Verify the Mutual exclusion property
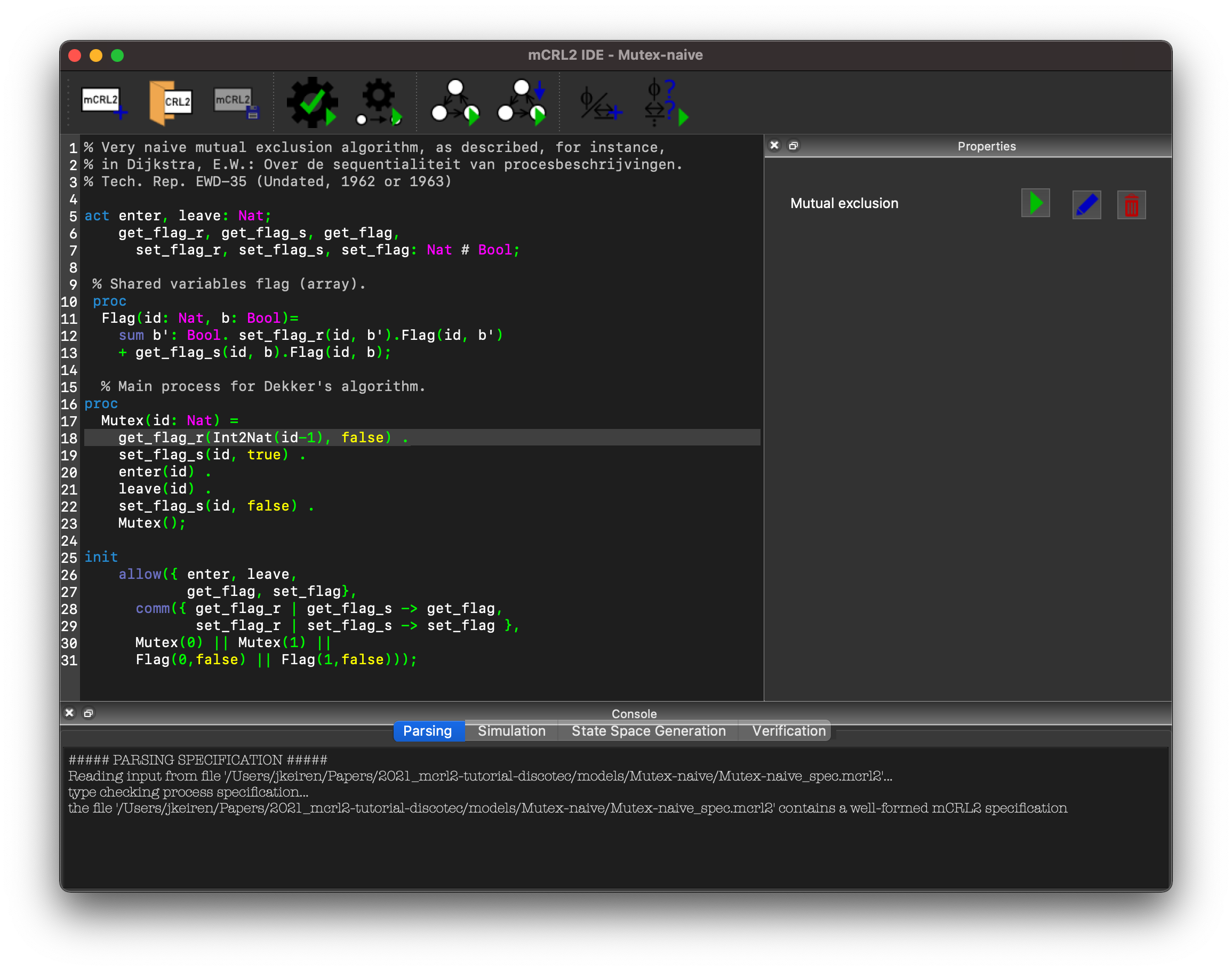 coord(1035,203)
